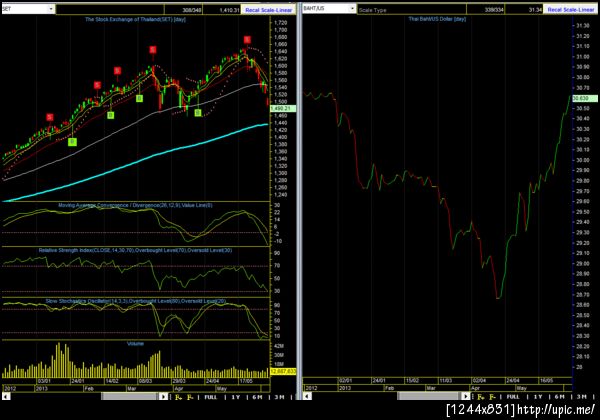
Task: Click the 08/03 date label on SET chart
Action: [x=145, y=381]
